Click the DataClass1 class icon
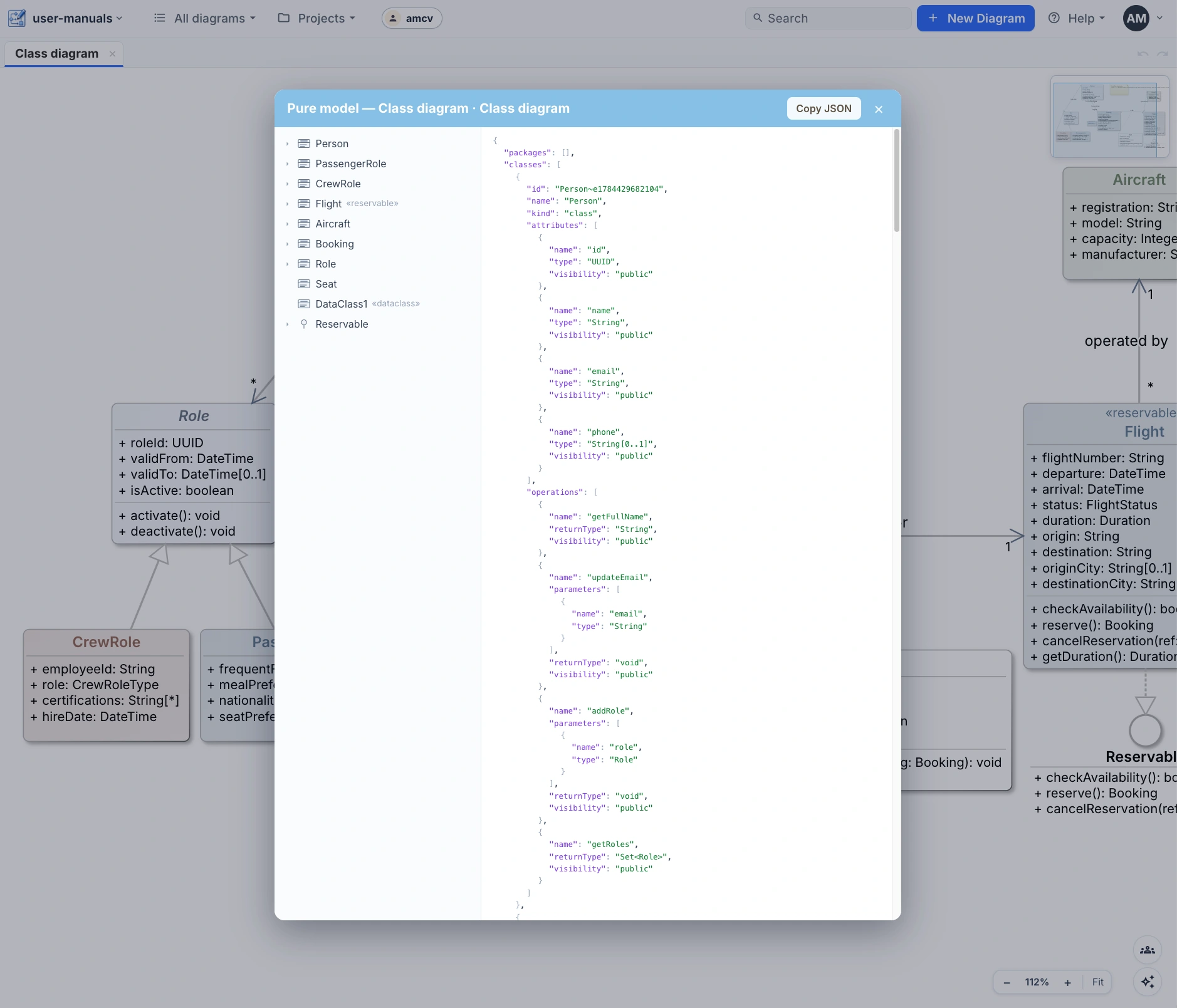1177x1008 pixels. pyautogui.click(x=304, y=304)
